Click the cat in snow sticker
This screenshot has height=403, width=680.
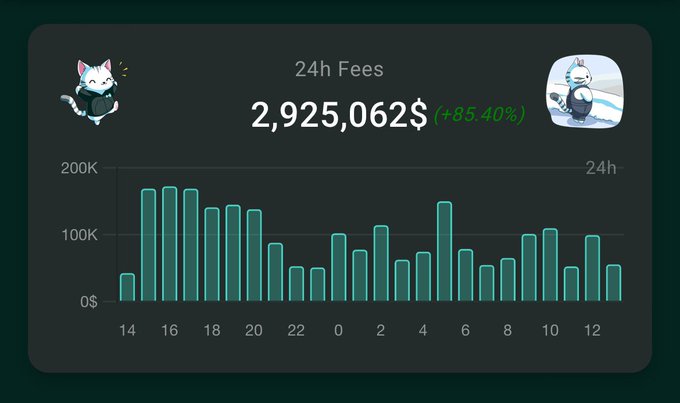coord(585,91)
